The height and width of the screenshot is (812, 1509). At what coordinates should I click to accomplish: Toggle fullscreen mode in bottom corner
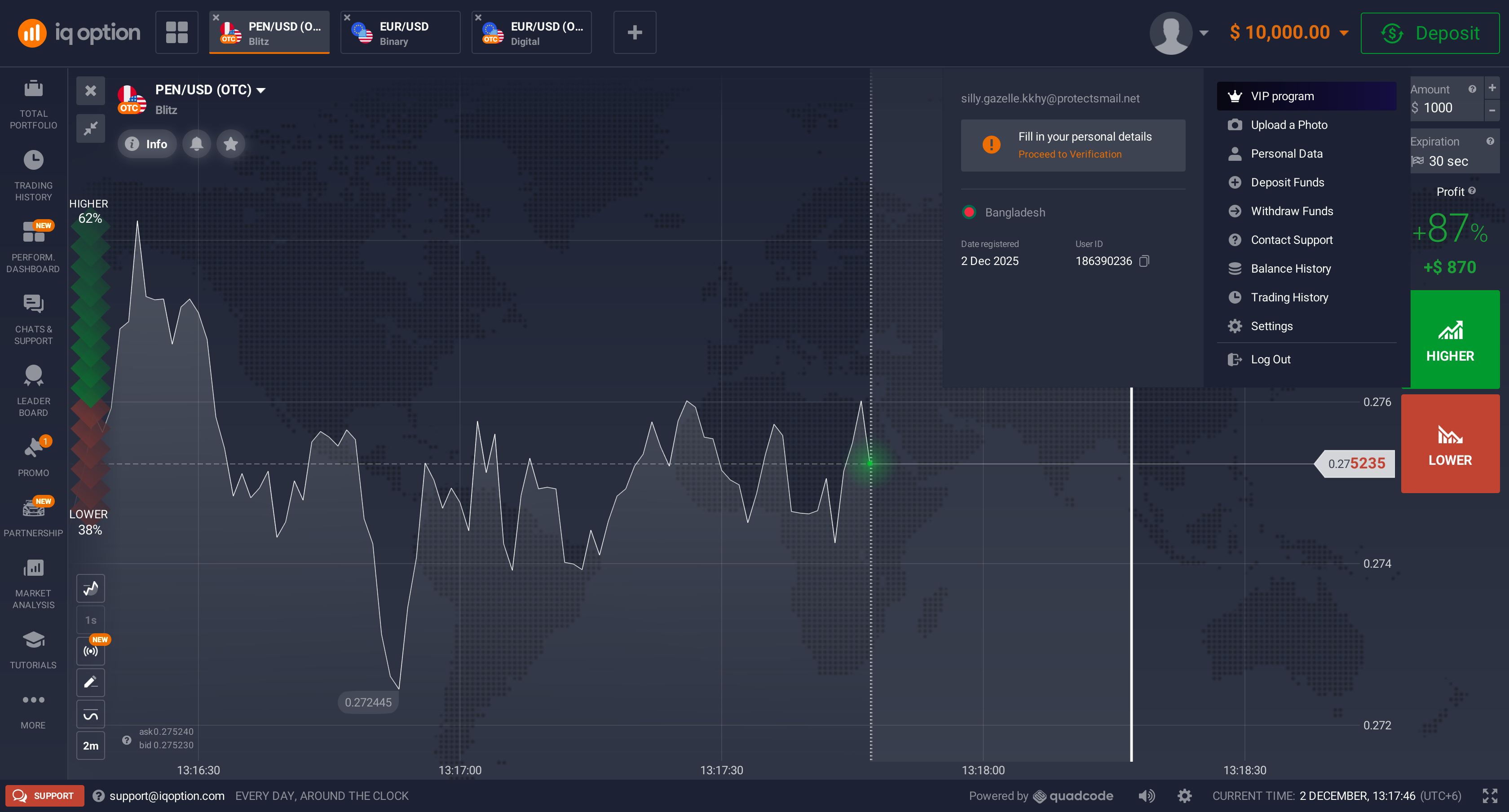pos(1490,795)
